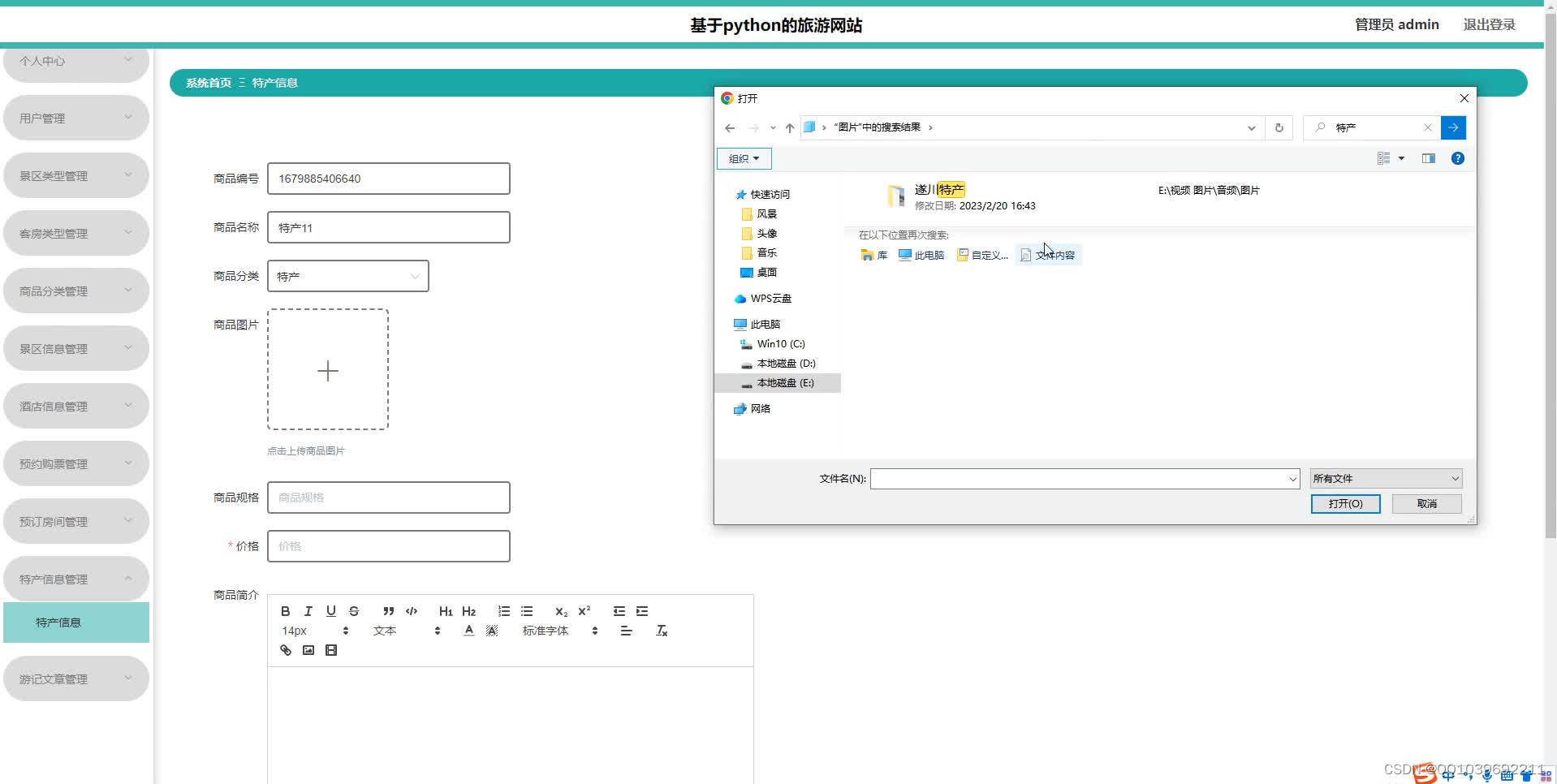Toggle italic formatting in the editor
The height and width of the screenshot is (784, 1557).
(308, 611)
